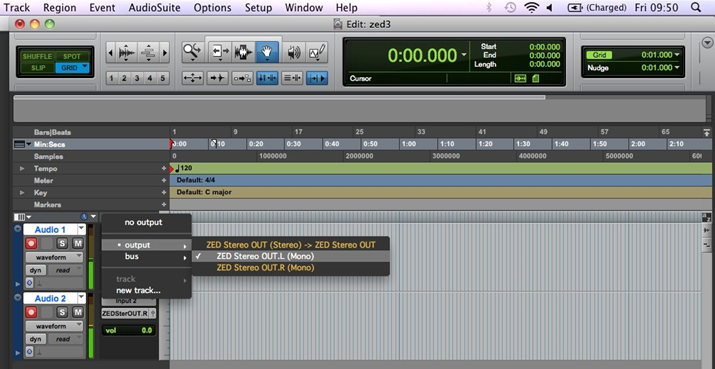715x369 pixels.
Task: Enable Shuffle edit mode
Action: point(37,57)
